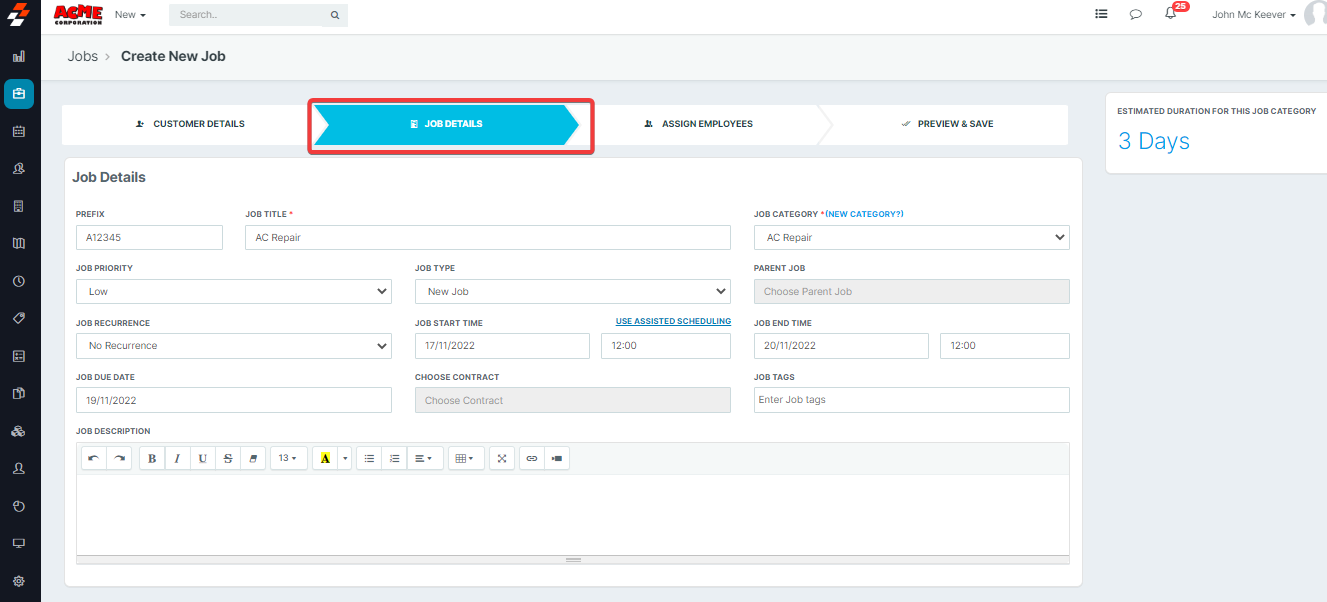Click the New Category link

coord(865,214)
